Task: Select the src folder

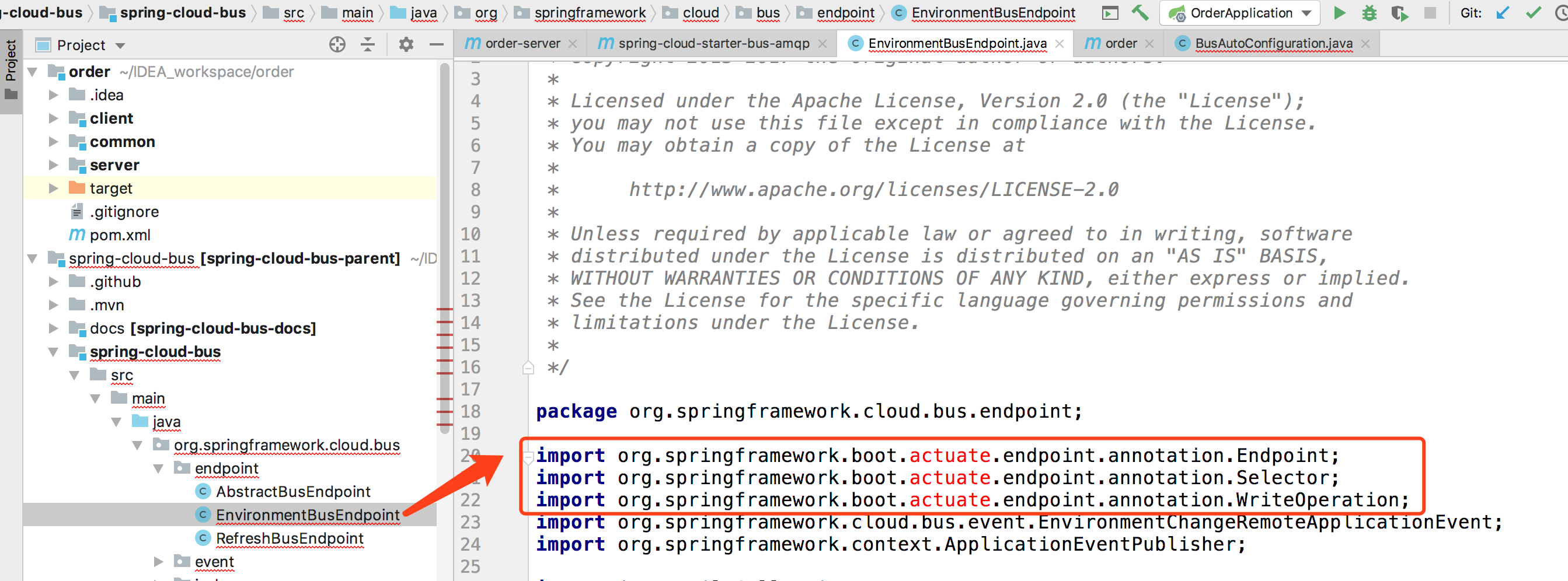Action: click(x=122, y=375)
